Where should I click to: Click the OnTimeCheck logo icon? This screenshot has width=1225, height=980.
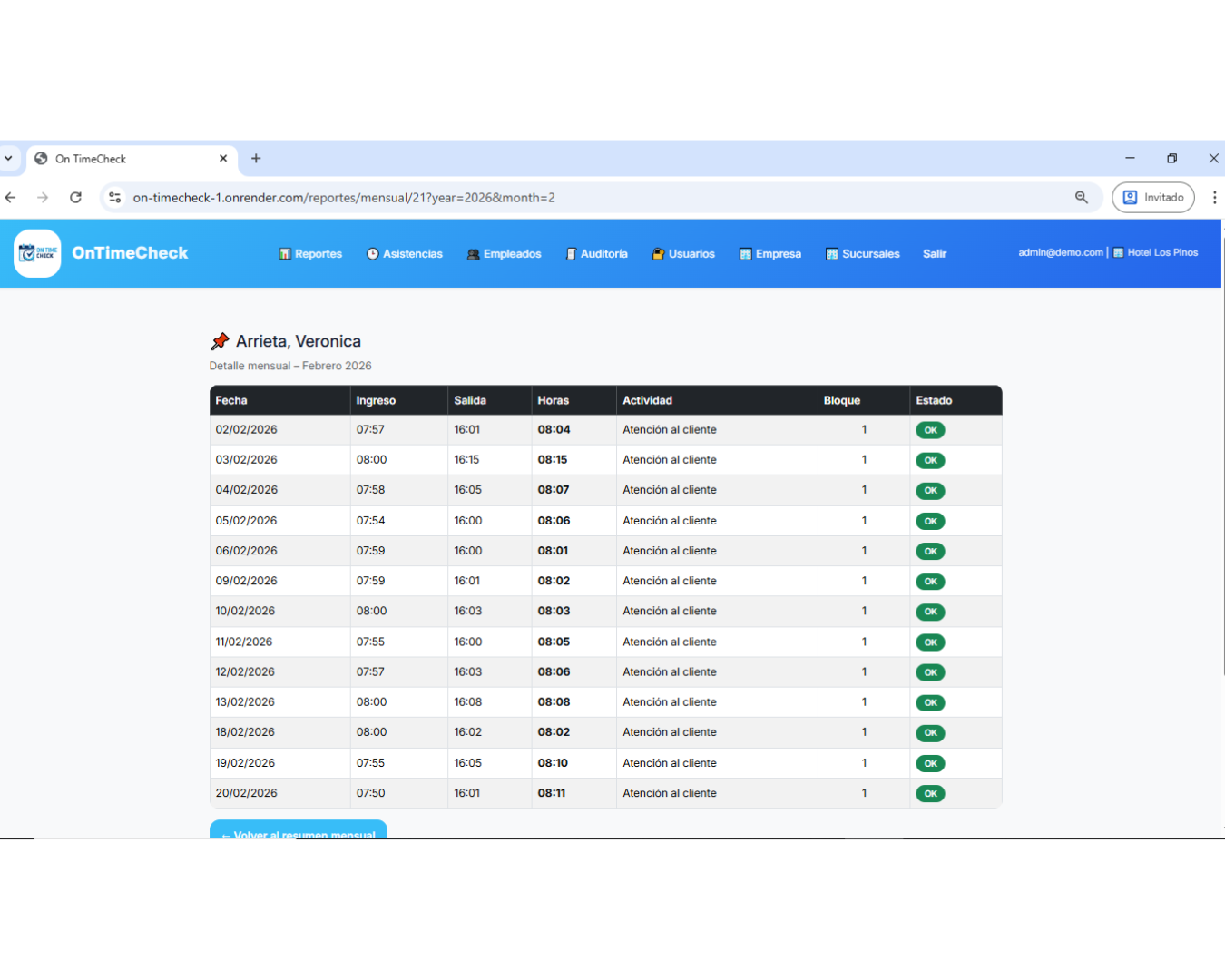[38, 253]
